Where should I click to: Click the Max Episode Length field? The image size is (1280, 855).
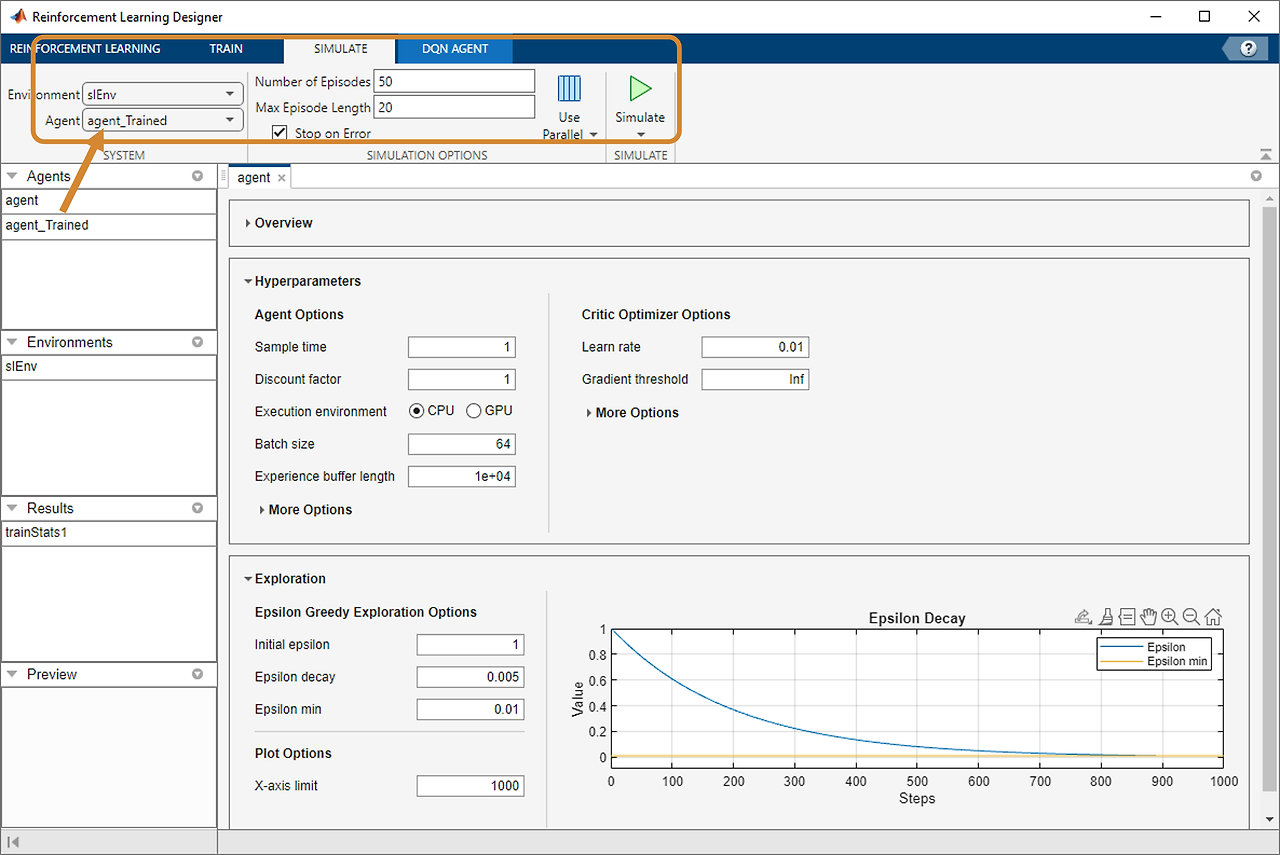pyautogui.click(x=454, y=107)
